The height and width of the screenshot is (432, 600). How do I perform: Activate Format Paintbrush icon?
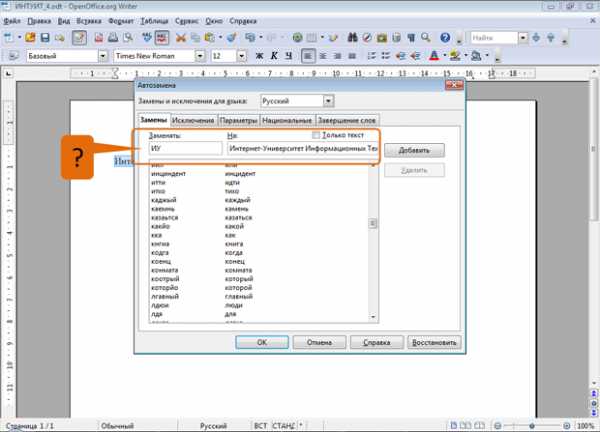(232, 37)
